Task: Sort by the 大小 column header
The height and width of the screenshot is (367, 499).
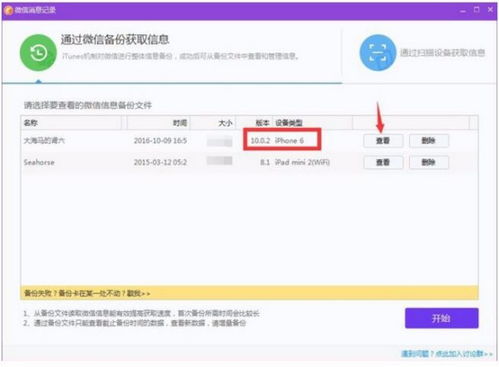Action: [213, 123]
